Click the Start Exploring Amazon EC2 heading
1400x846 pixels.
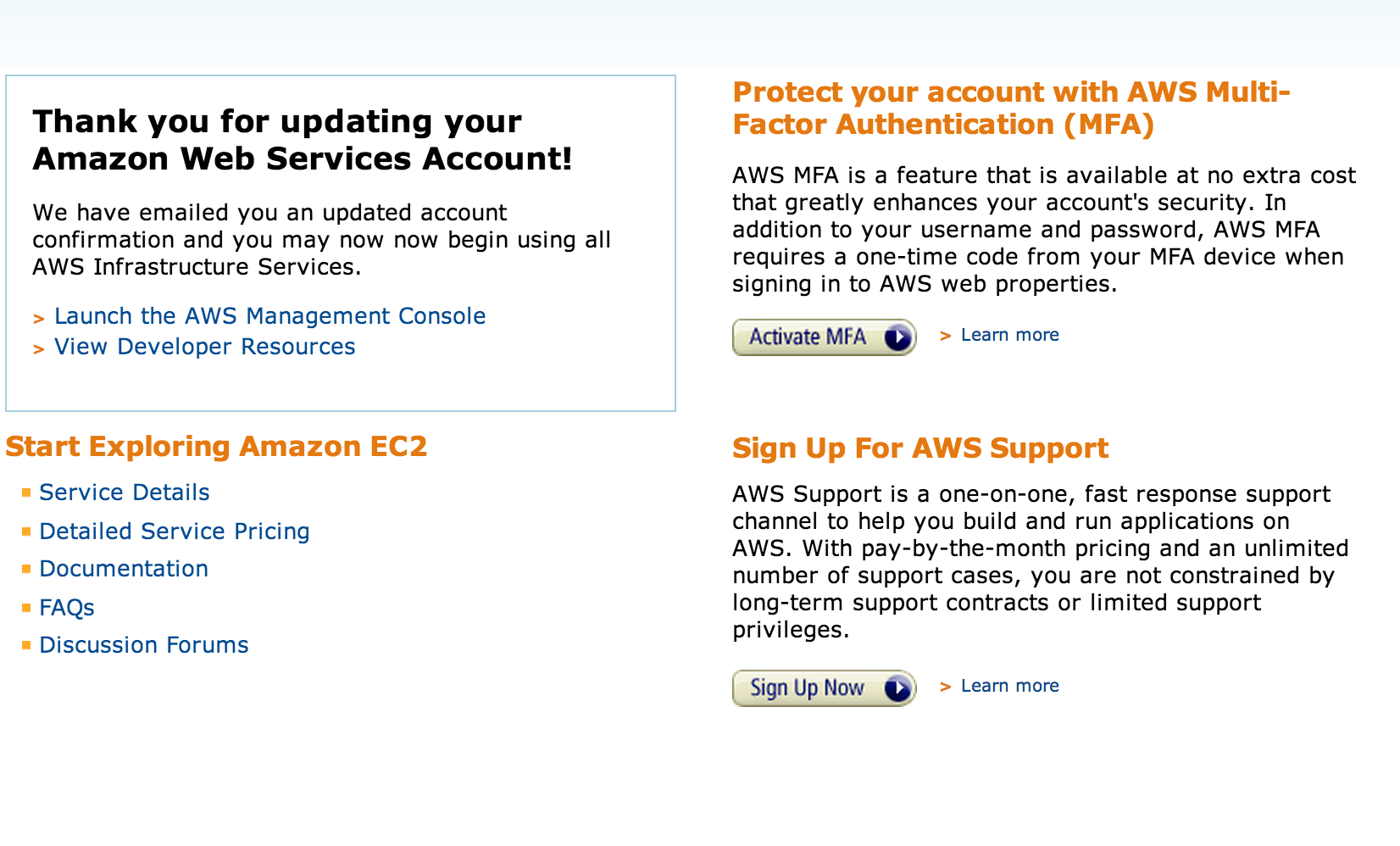click(x=216, y=447)
